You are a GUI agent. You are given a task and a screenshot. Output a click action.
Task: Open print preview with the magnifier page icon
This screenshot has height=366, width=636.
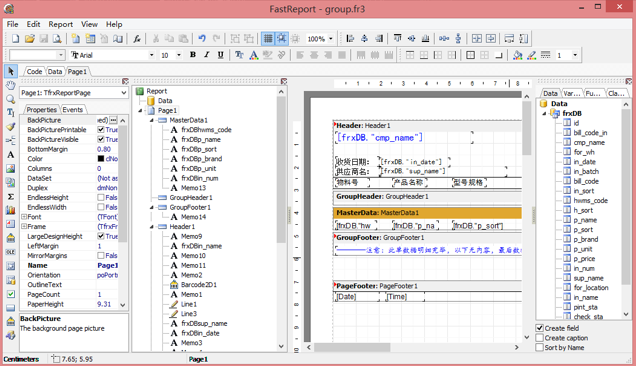click(x=57, y=39)
